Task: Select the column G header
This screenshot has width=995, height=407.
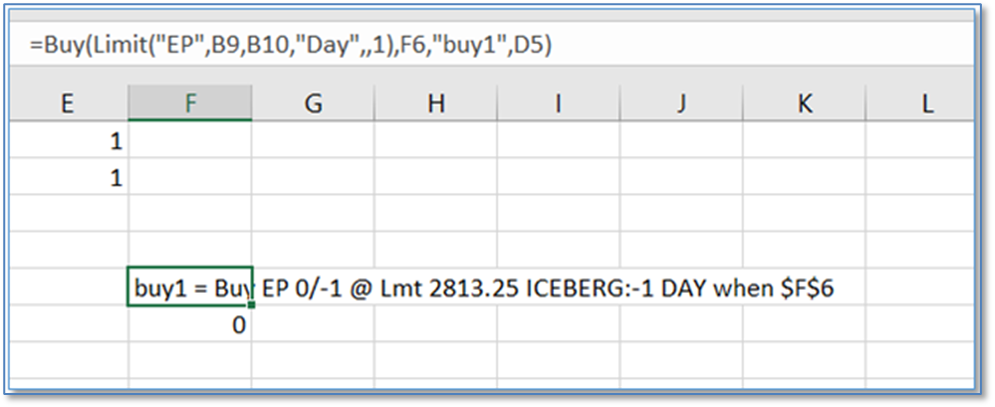Action: coord(313,103)
